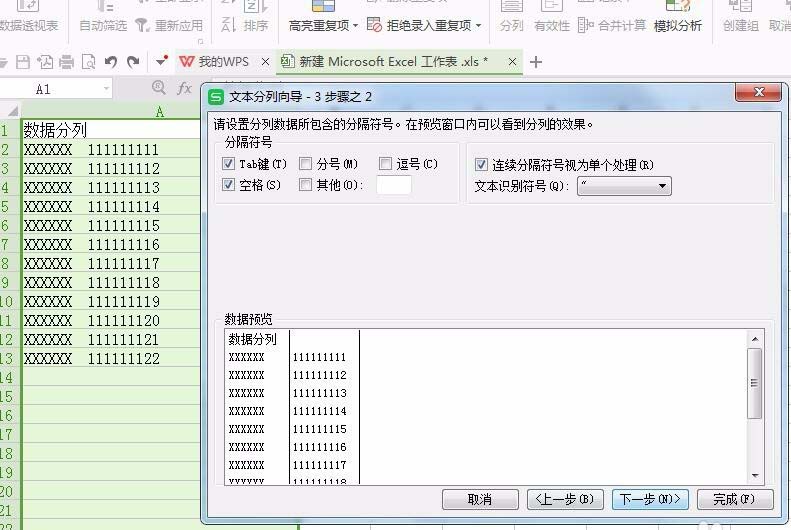Open the 高亮重复项 dropdown arrow
Image resolution: width=791 pixels, height=530 pixels.
coord(356,25)
